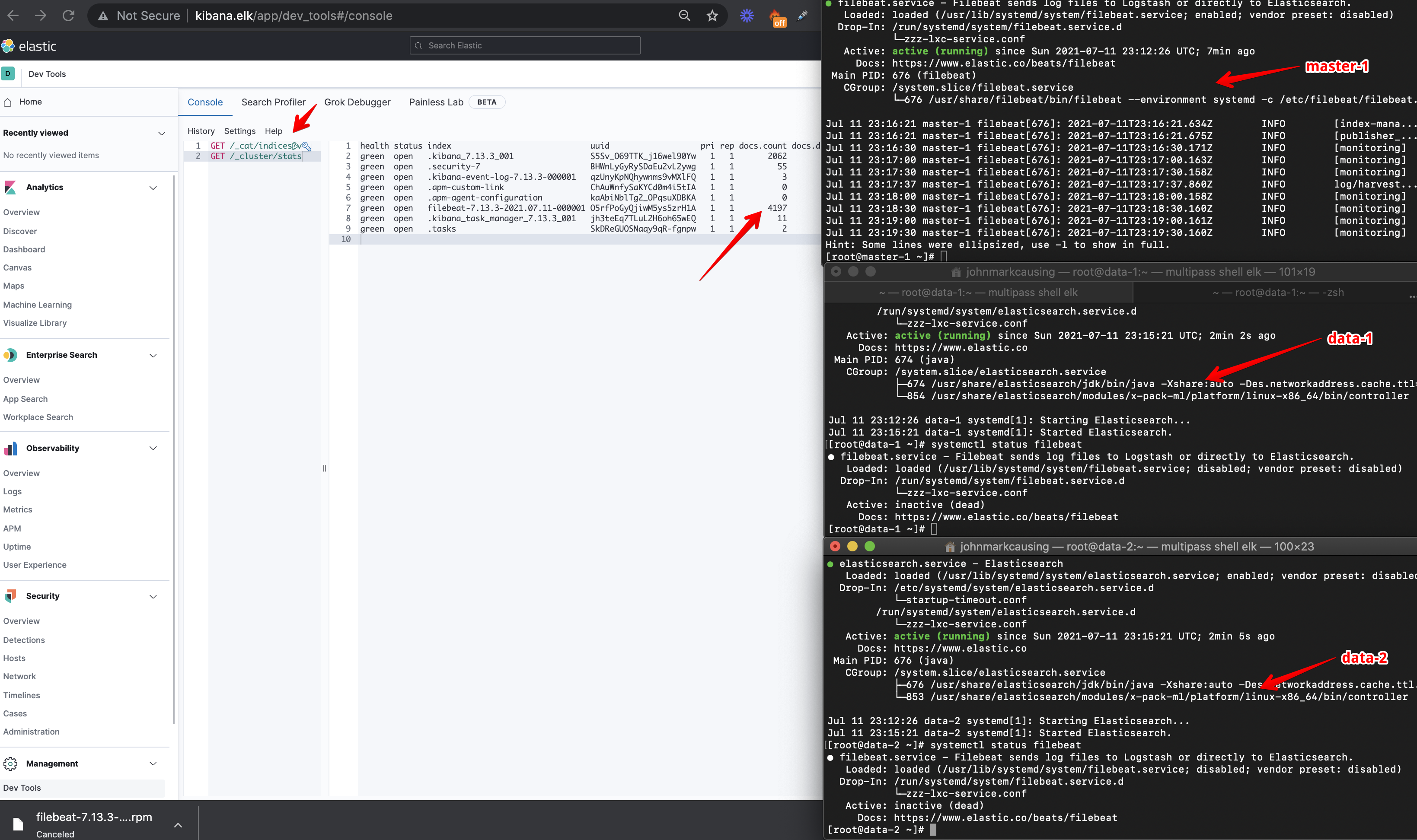Open the eyedropper browser extension
The height and width of the screenshot is (840, 1417).
802,16
